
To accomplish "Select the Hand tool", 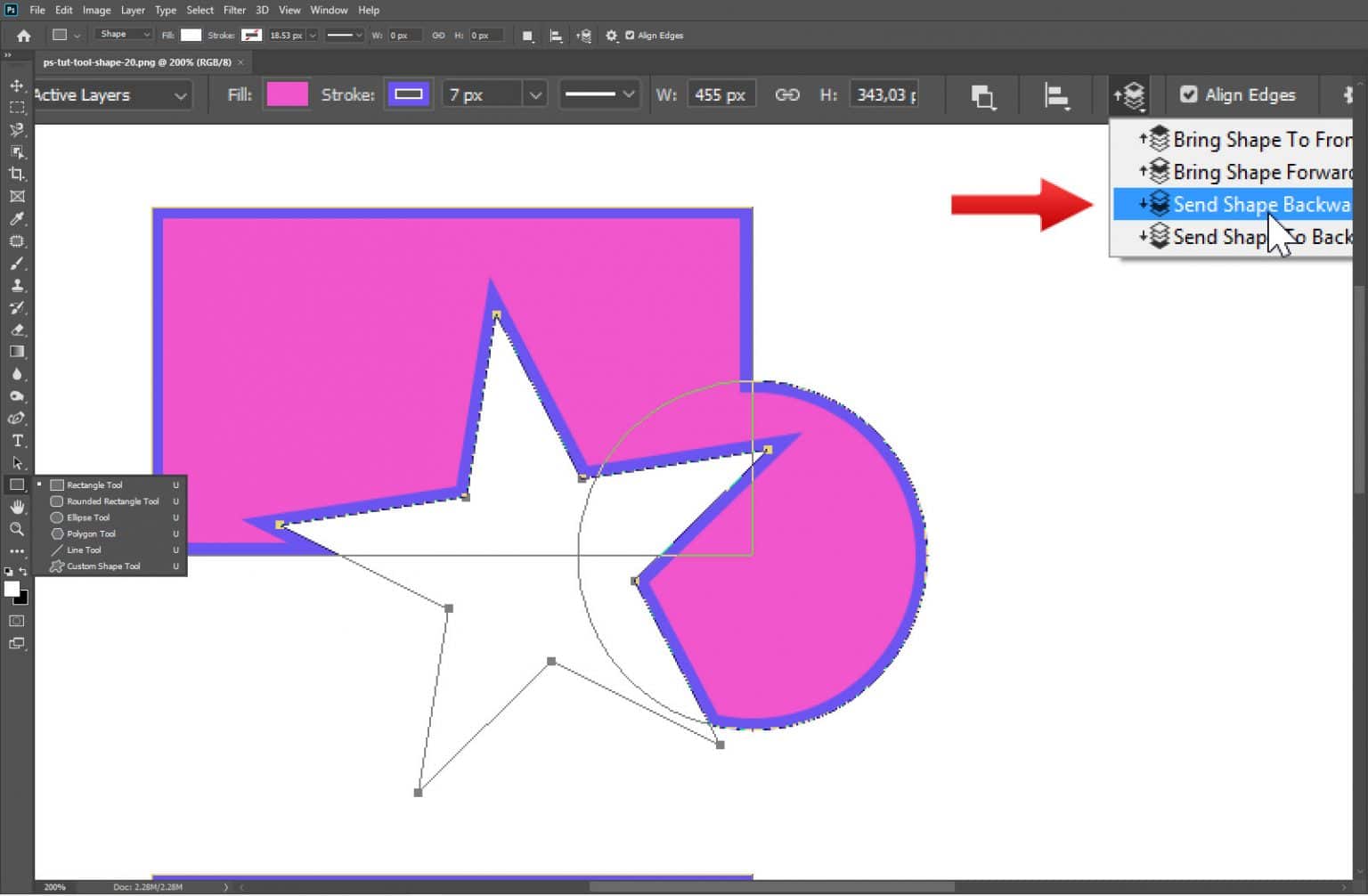I will [16, 508].
